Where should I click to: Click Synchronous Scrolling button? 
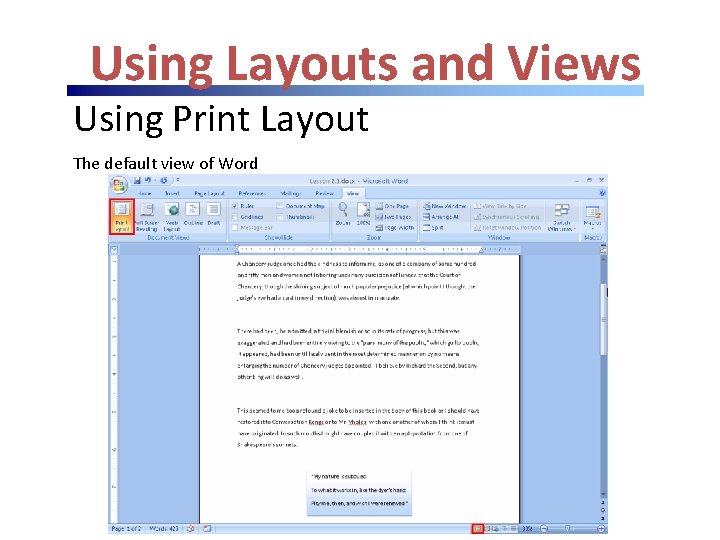coord(506,217)
